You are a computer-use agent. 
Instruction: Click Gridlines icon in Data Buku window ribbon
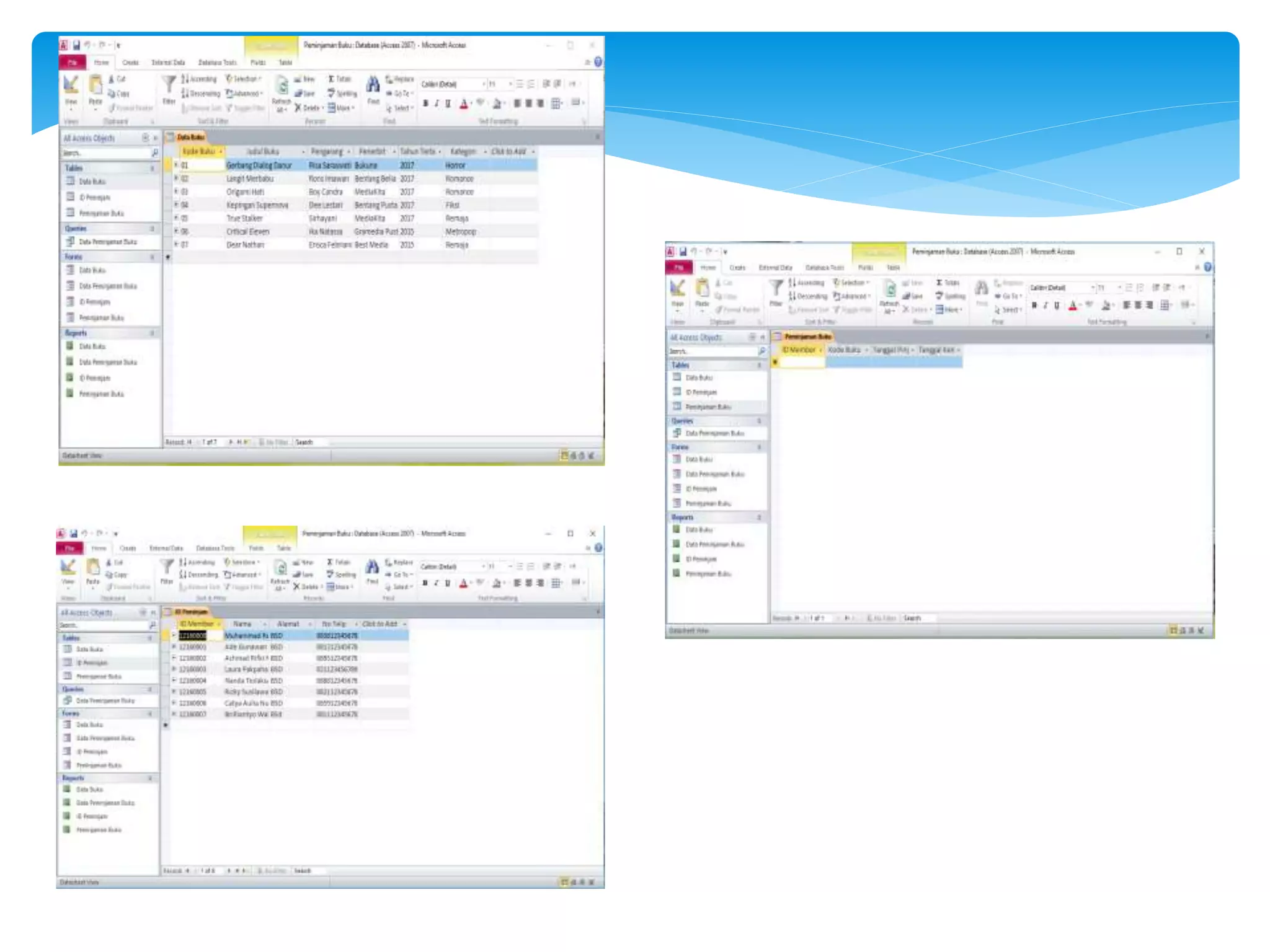556,104
